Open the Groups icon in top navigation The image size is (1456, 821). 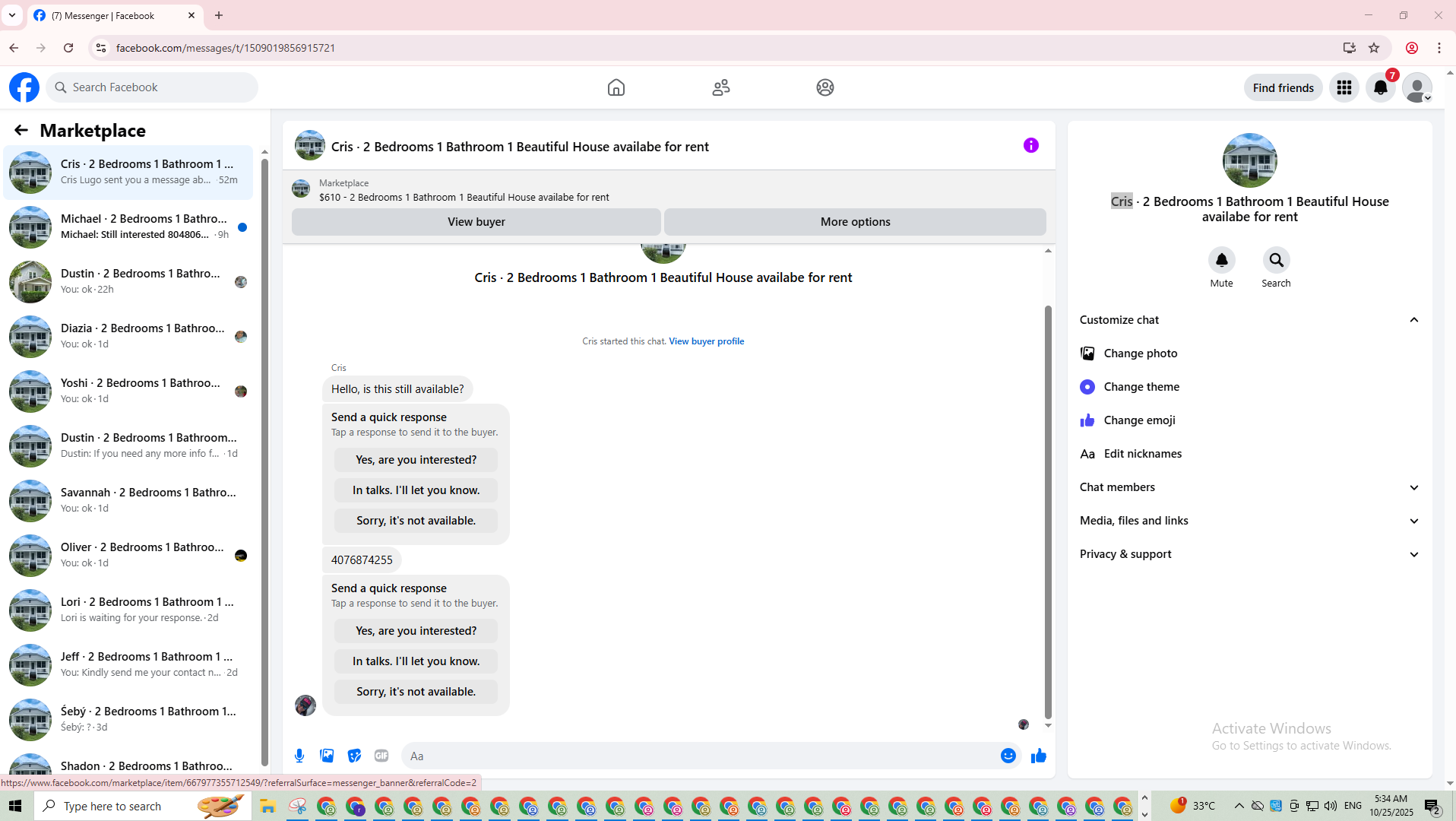825,87
